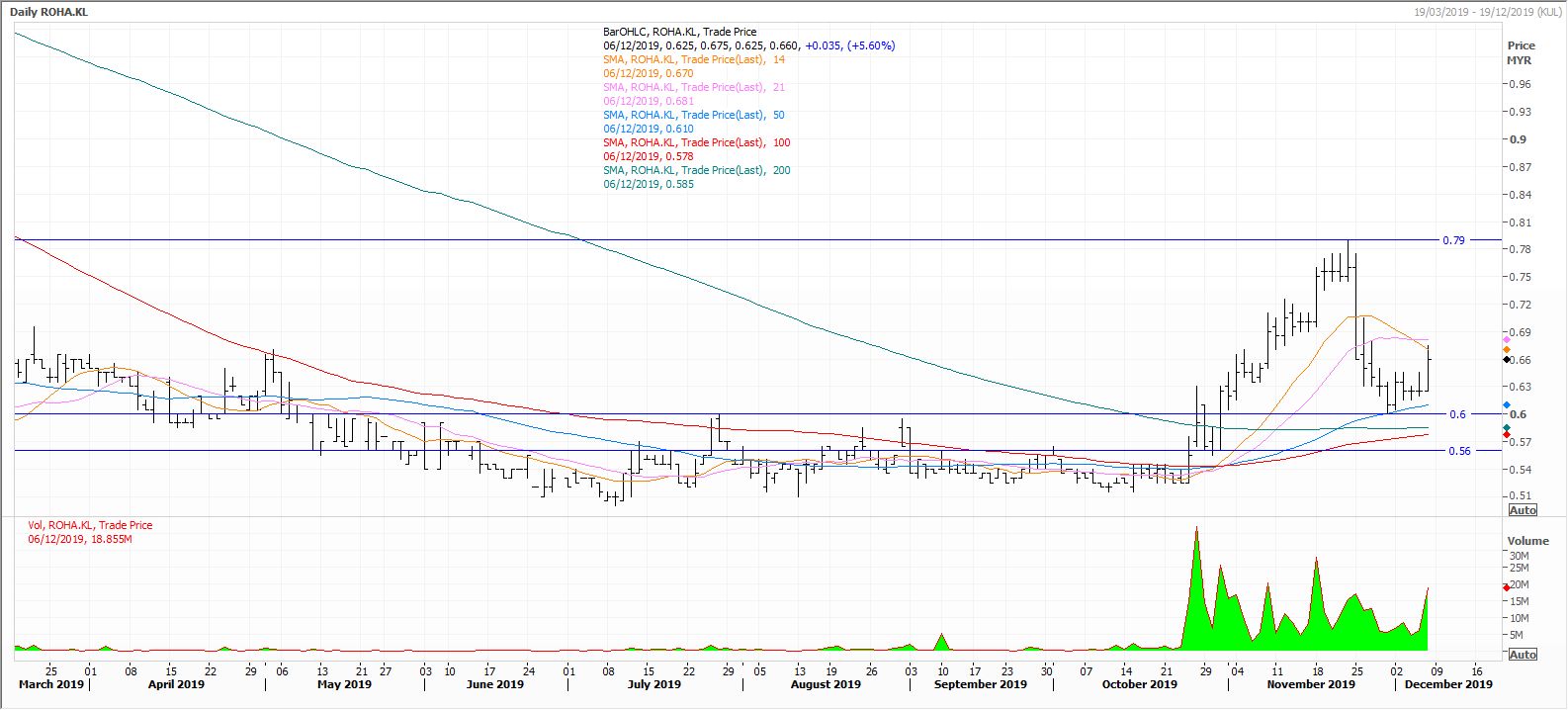Toggle Auto scaling on the price axis

(x=1523, y=510)
